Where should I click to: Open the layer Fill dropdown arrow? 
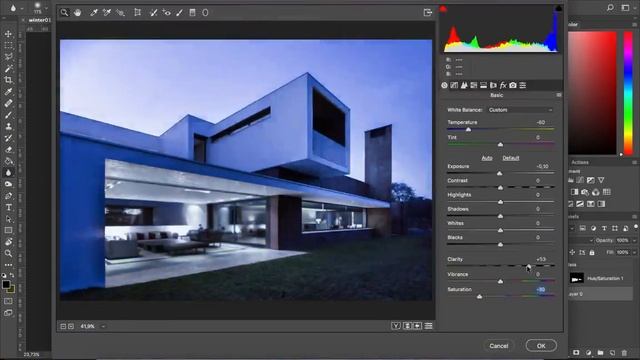634,253
